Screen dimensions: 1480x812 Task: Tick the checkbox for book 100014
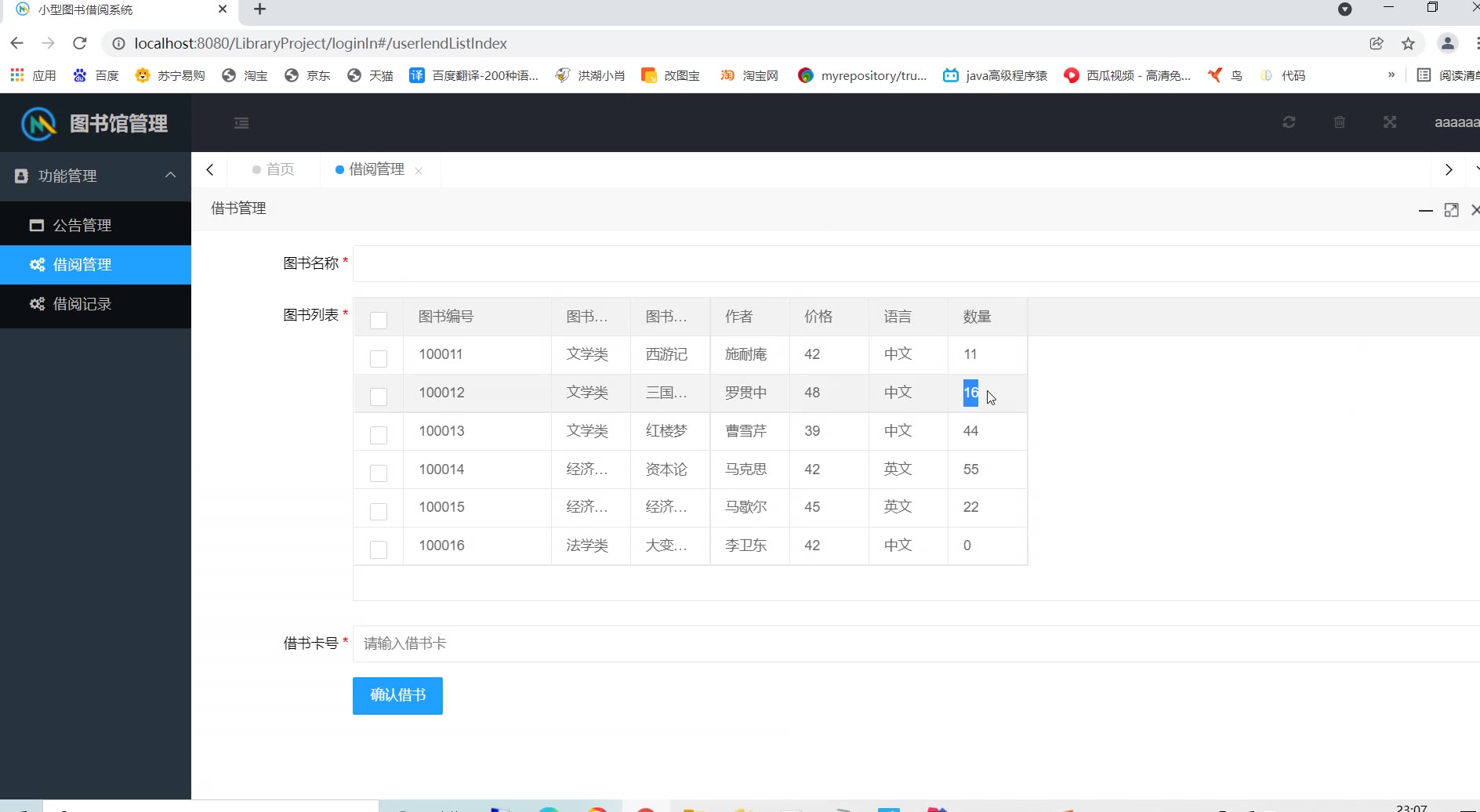[x=379, y=473]
